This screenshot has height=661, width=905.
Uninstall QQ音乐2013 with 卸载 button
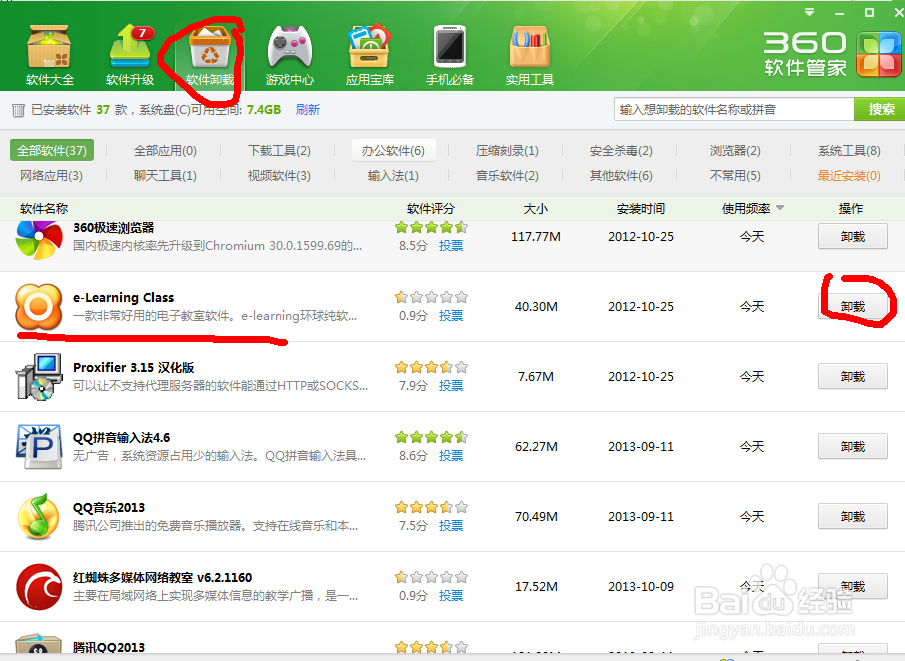852,516
